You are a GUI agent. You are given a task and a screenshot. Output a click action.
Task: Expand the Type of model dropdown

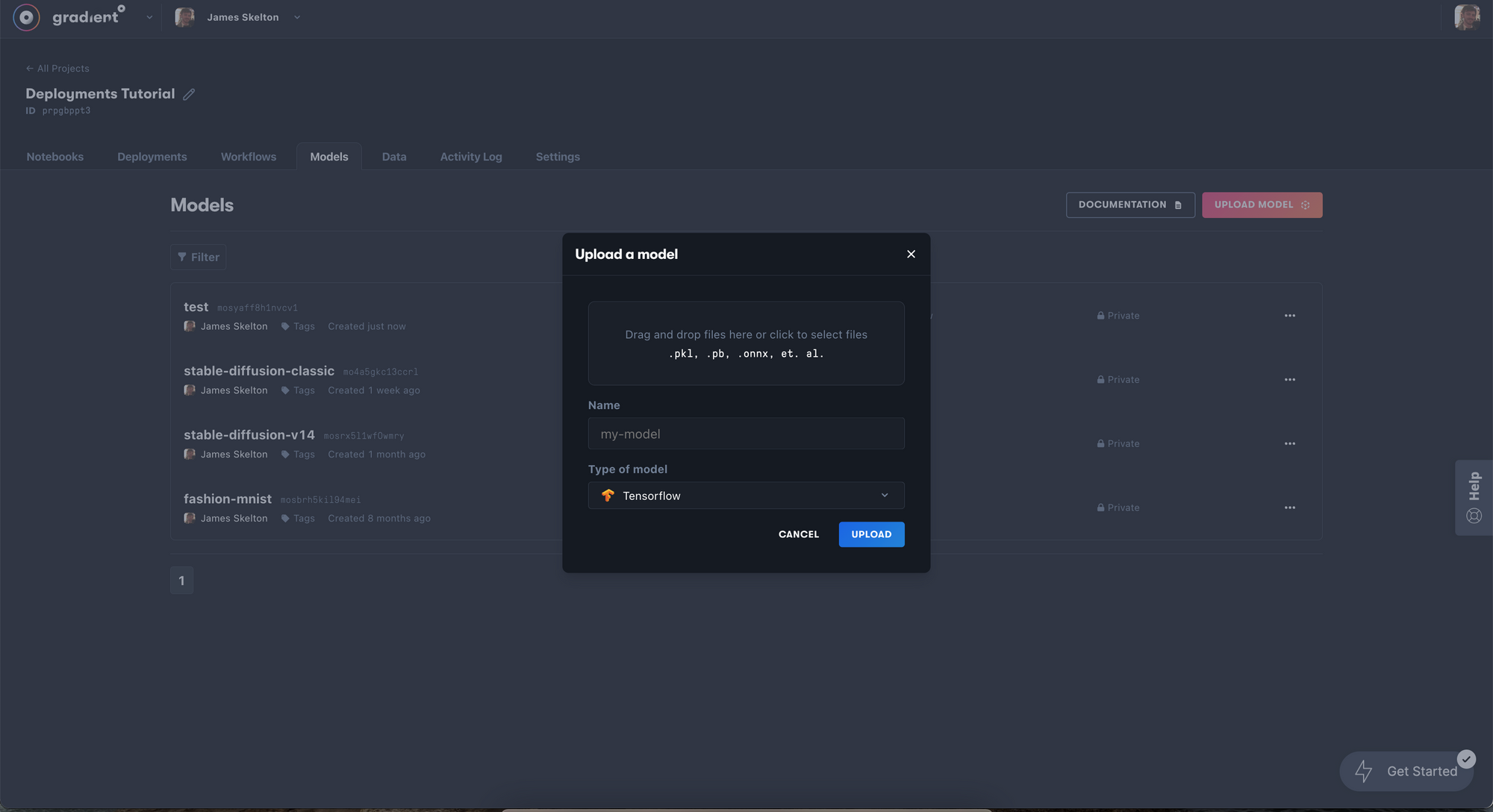pyautogui.click(x=746, y=496)
